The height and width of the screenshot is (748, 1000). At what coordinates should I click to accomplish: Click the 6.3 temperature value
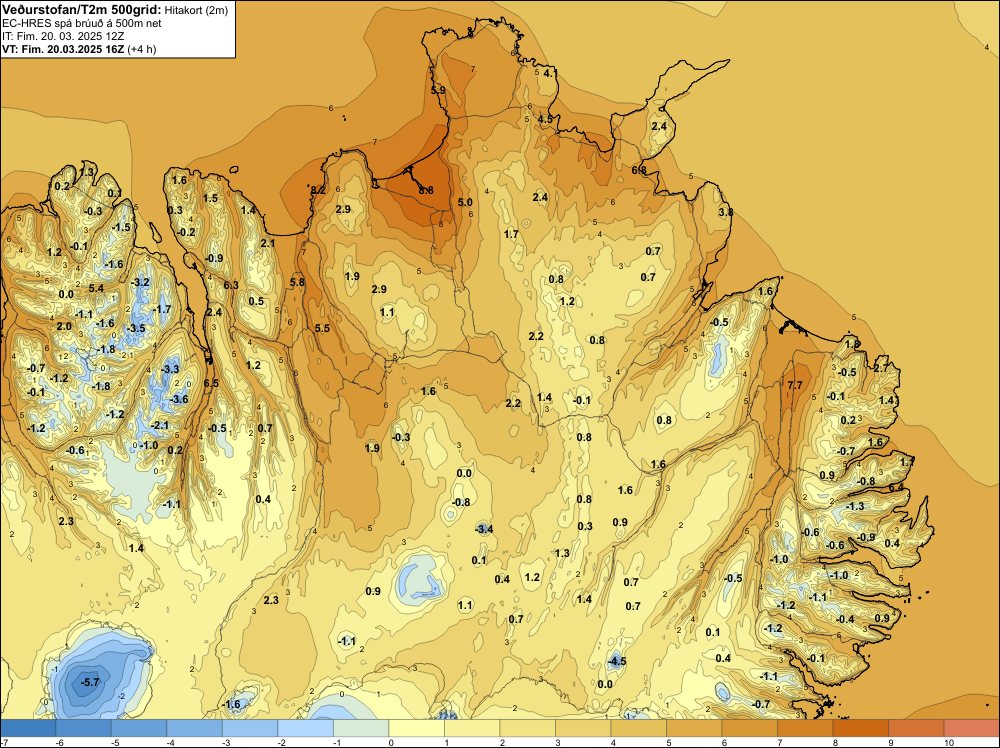(231, 285)
